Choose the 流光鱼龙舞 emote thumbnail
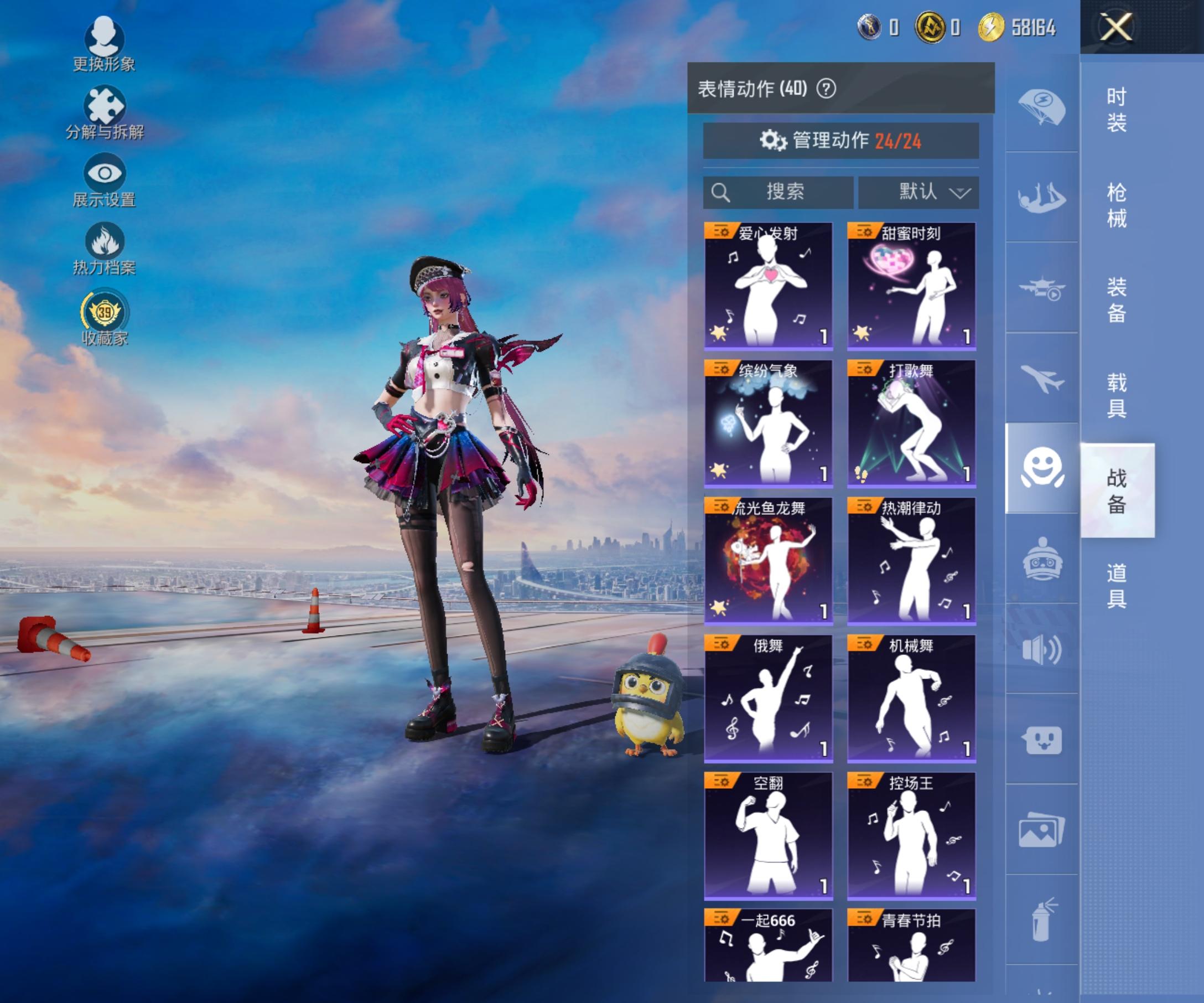 (767, 561)
